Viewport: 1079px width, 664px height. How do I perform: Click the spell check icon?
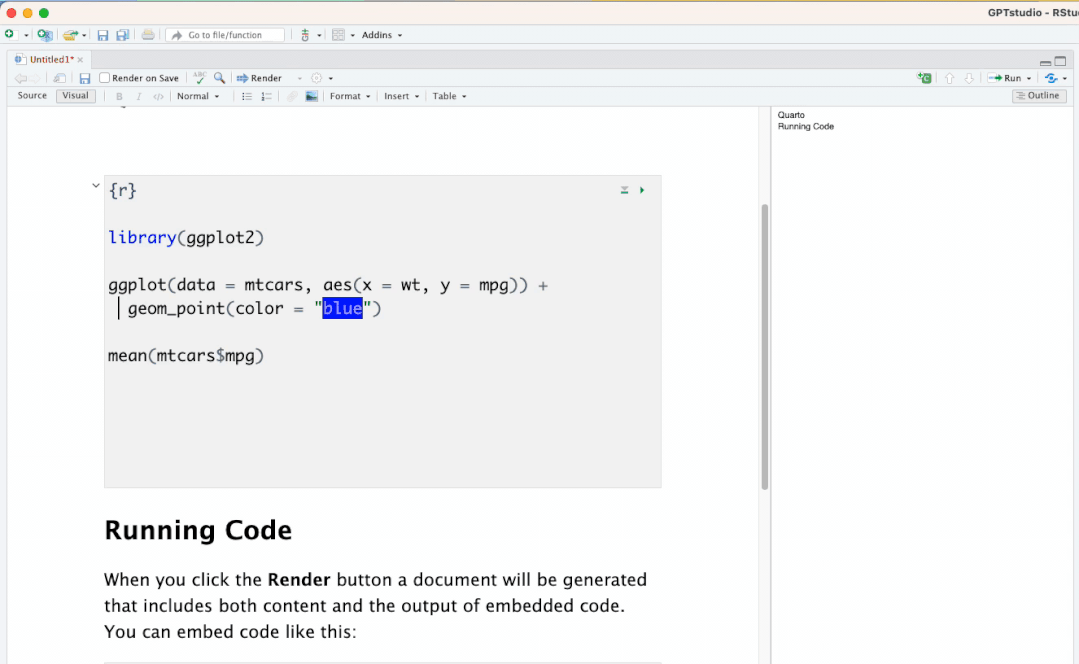tap(199, 78)
